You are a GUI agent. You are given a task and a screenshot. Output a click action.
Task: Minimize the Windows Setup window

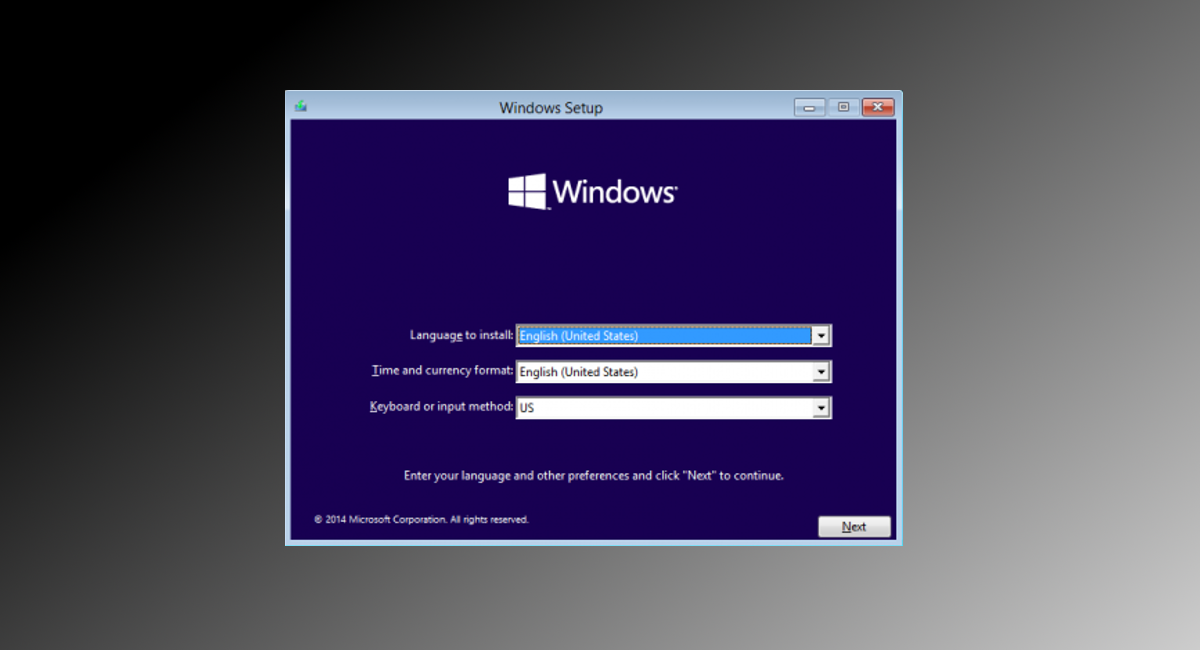coord(810,107)
